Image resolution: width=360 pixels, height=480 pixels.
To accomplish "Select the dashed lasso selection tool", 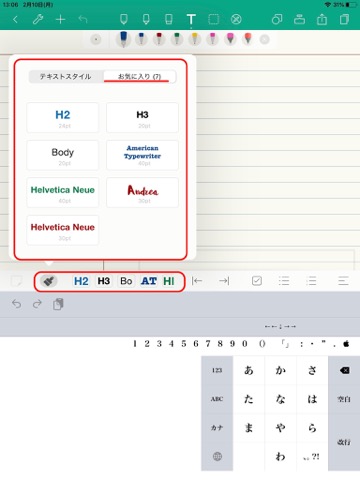I will [x=214, y=19].
